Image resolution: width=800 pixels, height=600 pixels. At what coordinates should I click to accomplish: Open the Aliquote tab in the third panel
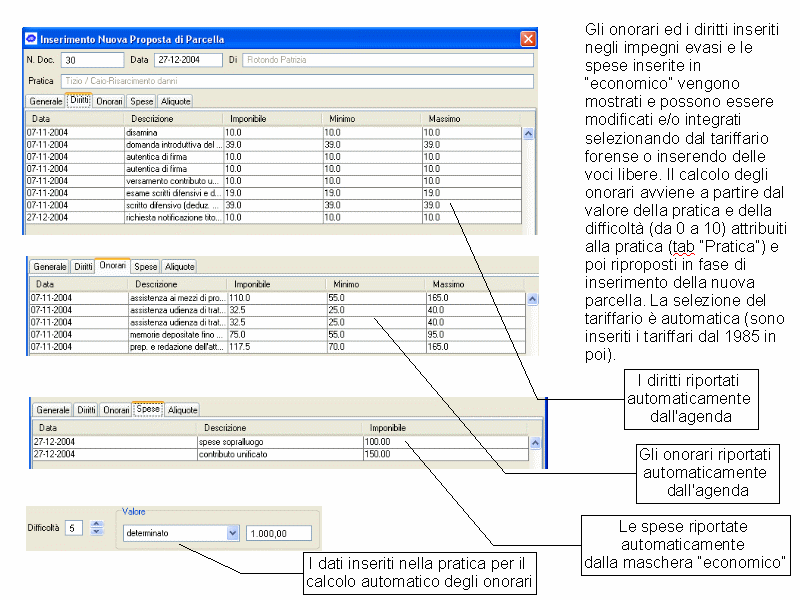click(x=182, y=410)
